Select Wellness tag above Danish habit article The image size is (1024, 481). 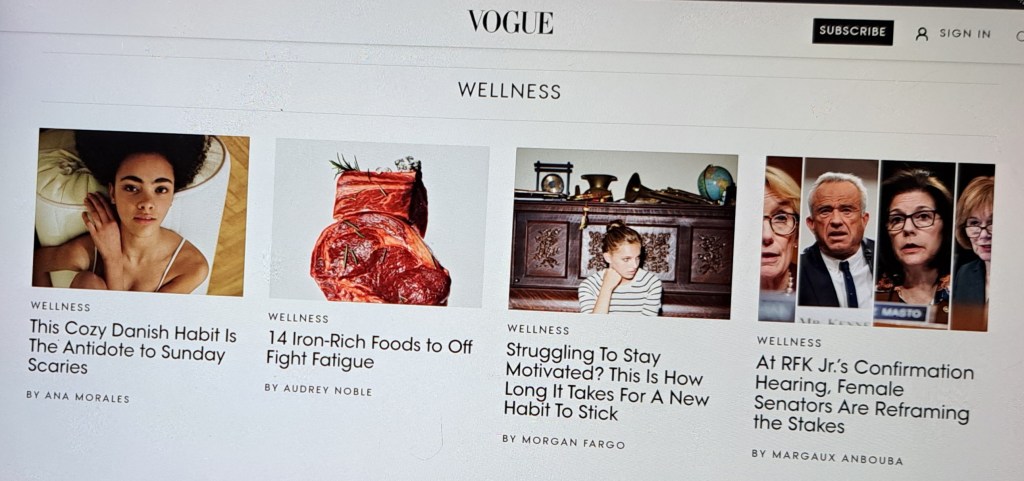point(60,306)
